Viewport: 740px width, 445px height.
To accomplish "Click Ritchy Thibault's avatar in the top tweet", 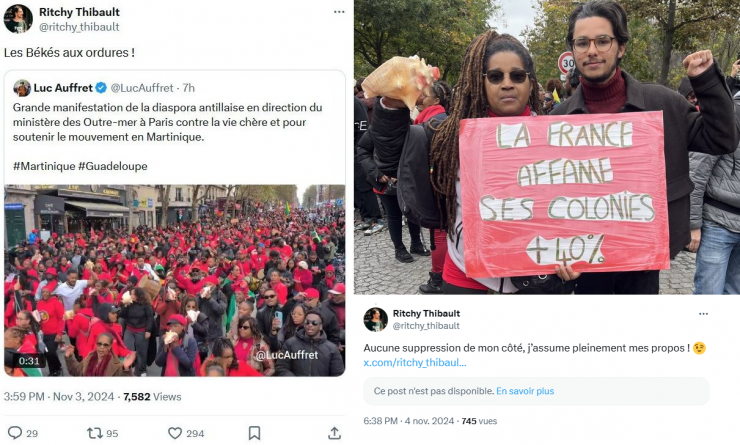I will point(18,19).
